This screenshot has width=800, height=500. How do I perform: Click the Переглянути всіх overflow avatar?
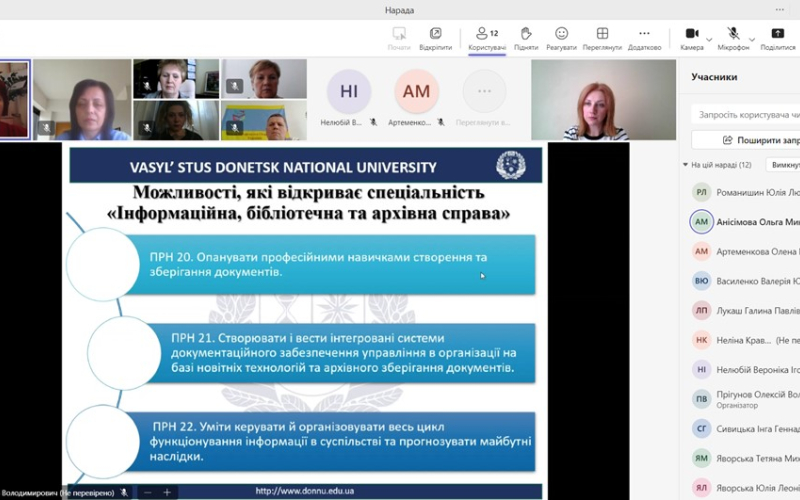tap(484, 91)
